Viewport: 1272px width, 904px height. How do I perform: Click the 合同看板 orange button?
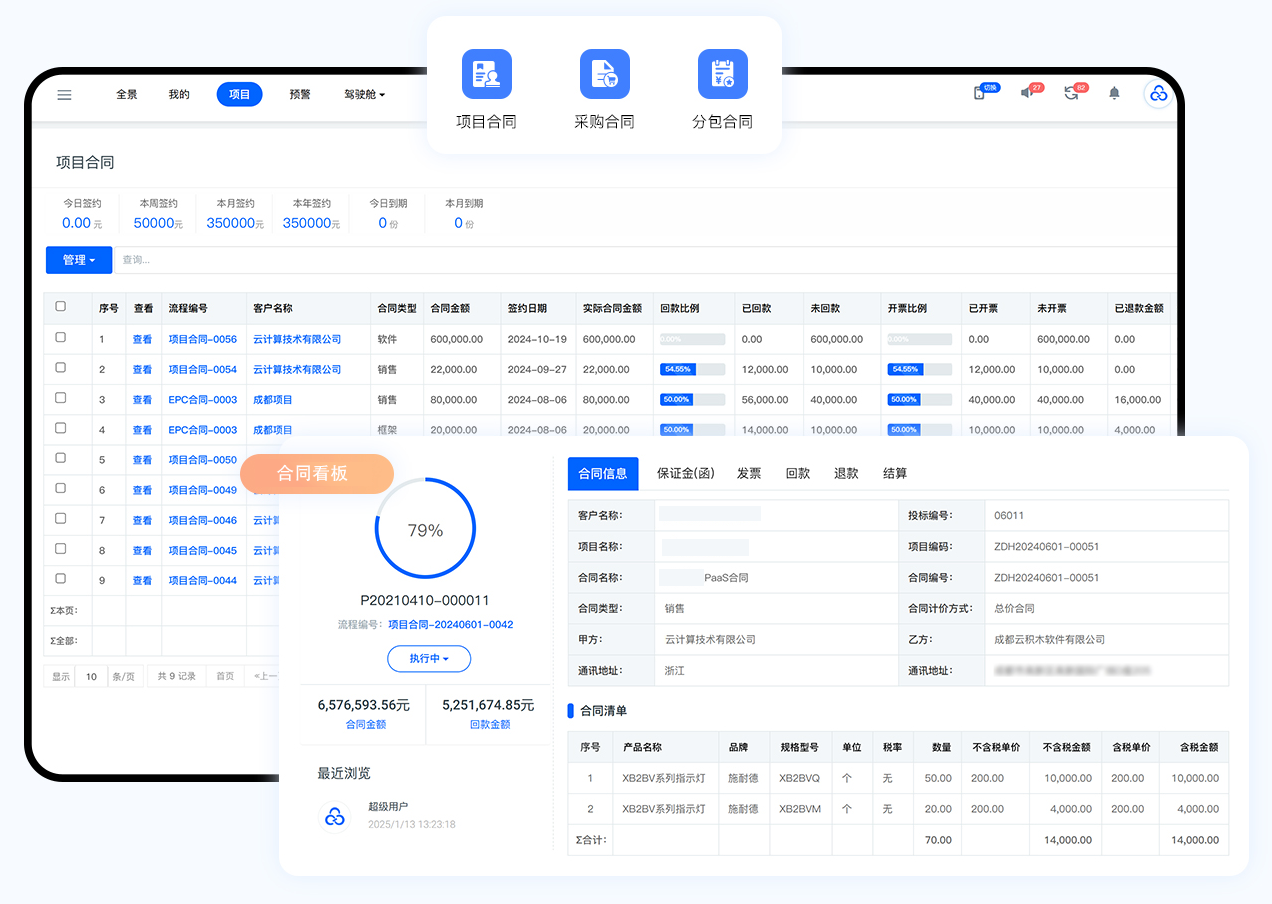(x=317, y=474)
